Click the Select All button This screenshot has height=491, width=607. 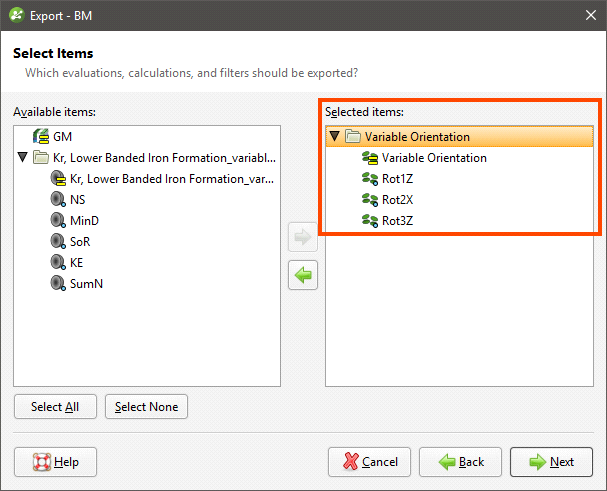pos(55,407)
